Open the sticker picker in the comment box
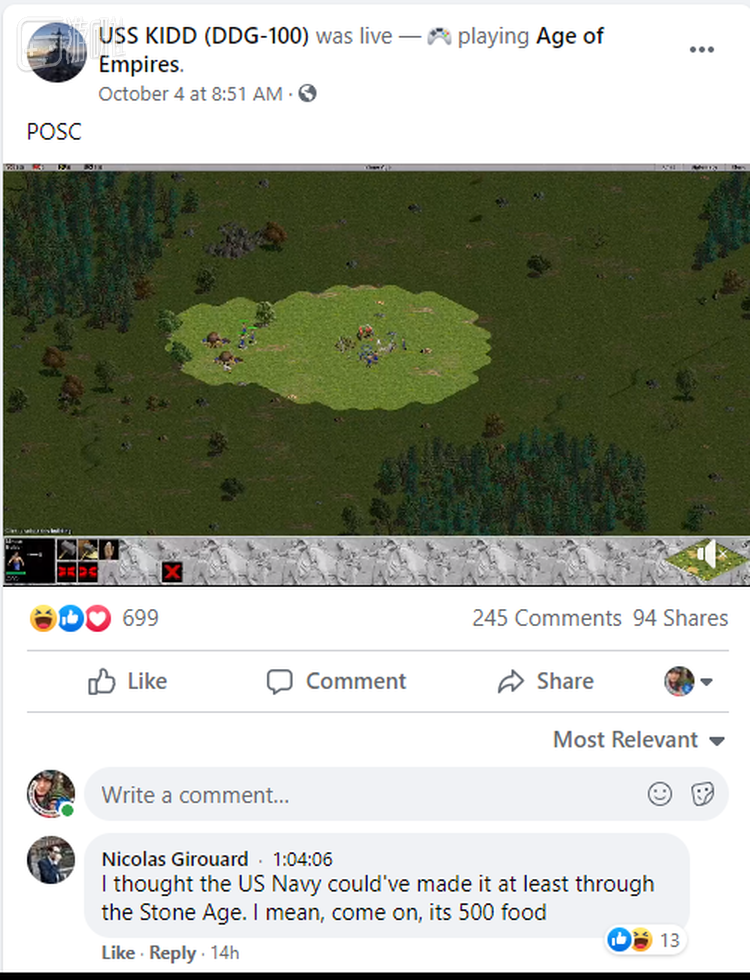750x980 pixels. 702,794
